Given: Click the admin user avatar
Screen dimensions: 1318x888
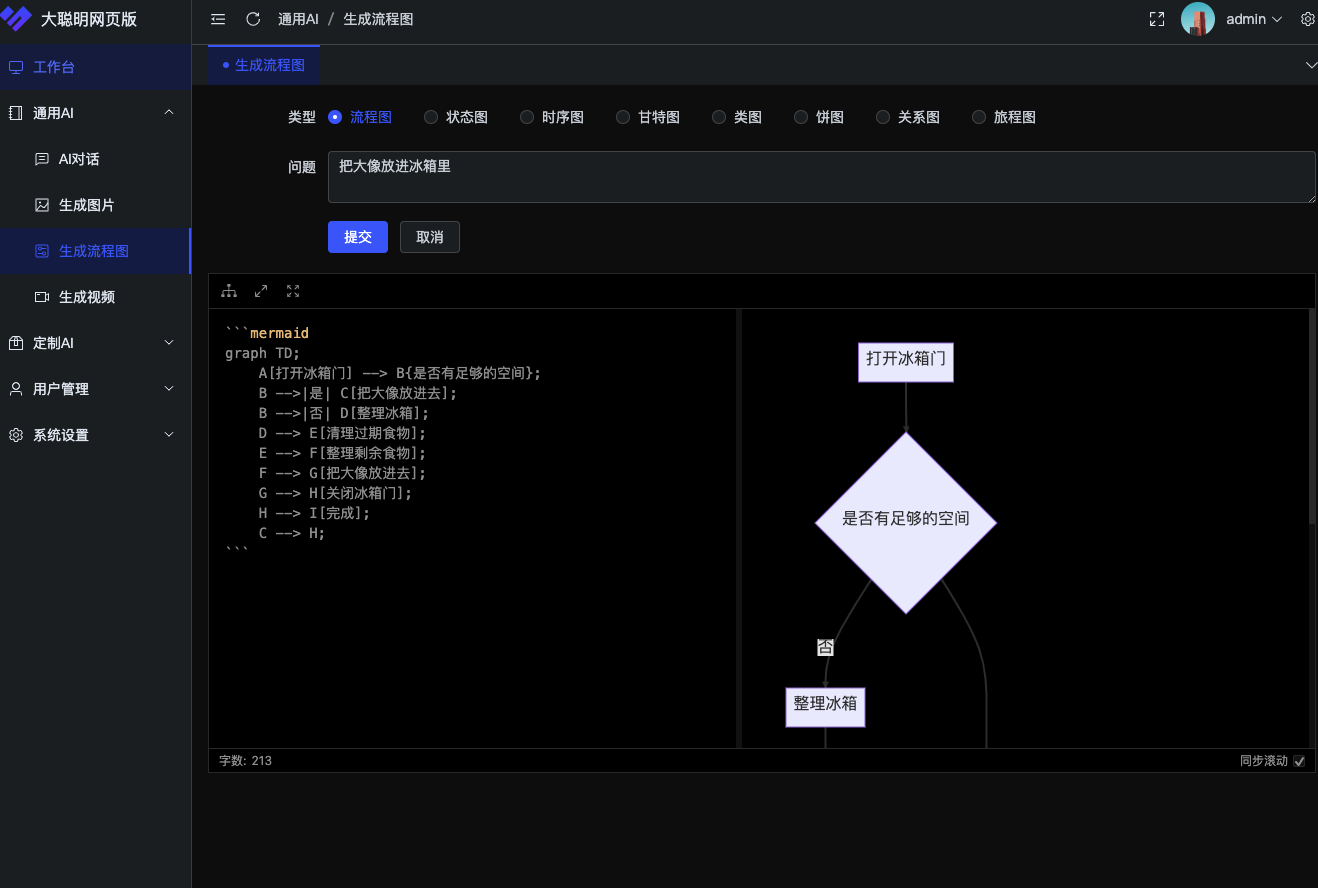Looking at the screenshot, I should 1198,19.
